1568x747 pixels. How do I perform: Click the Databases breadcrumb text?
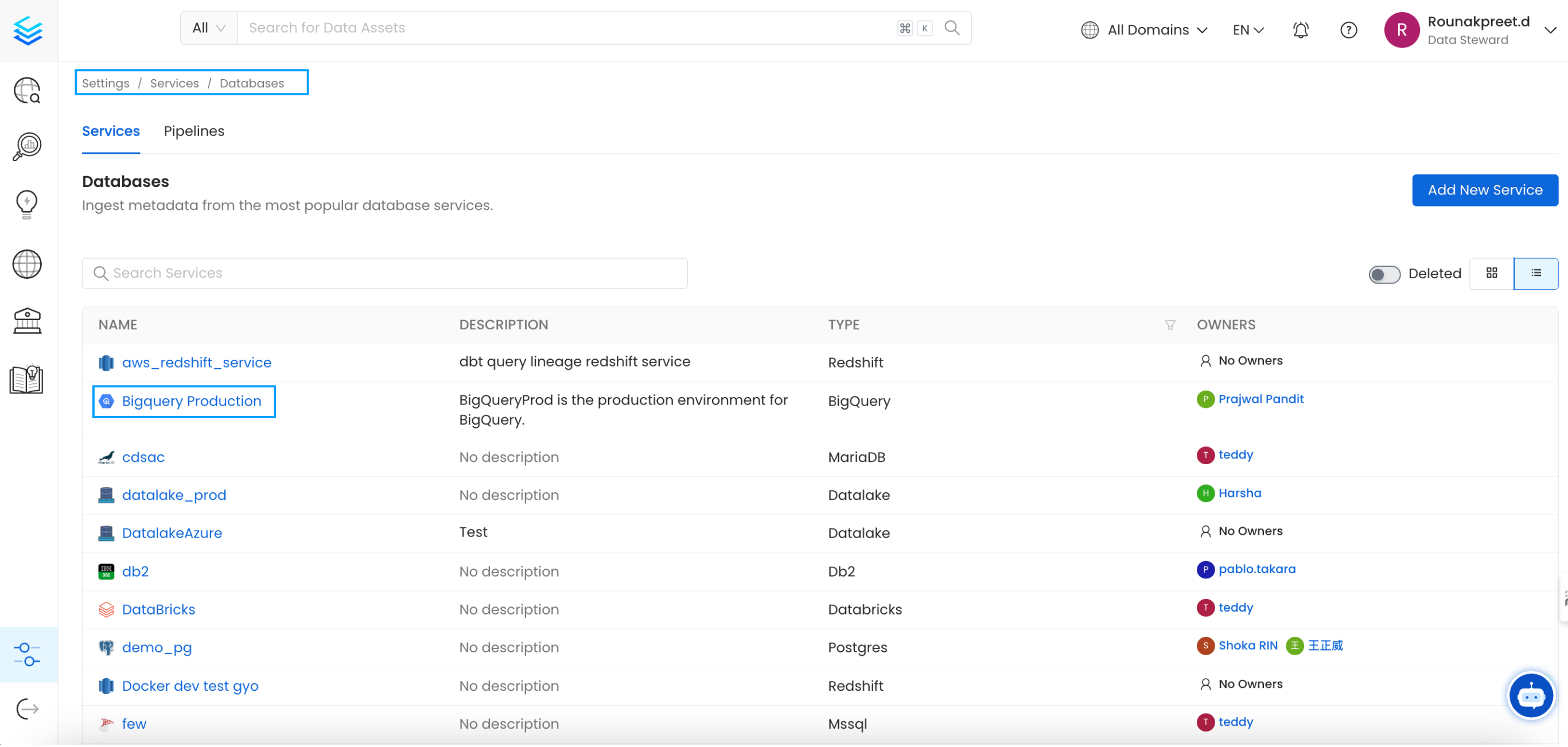pos(252,83)
